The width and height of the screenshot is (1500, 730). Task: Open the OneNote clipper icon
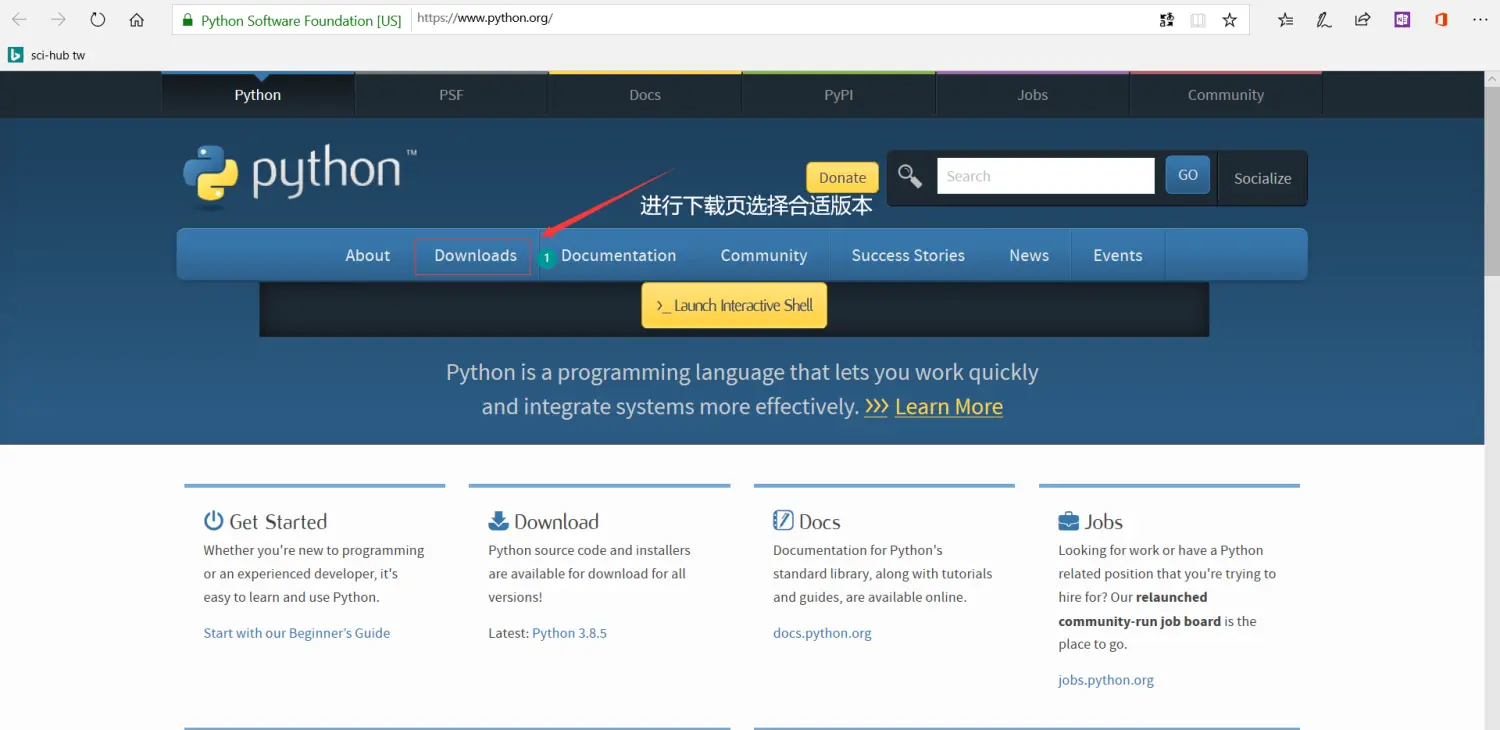[x=1402, y=20]
